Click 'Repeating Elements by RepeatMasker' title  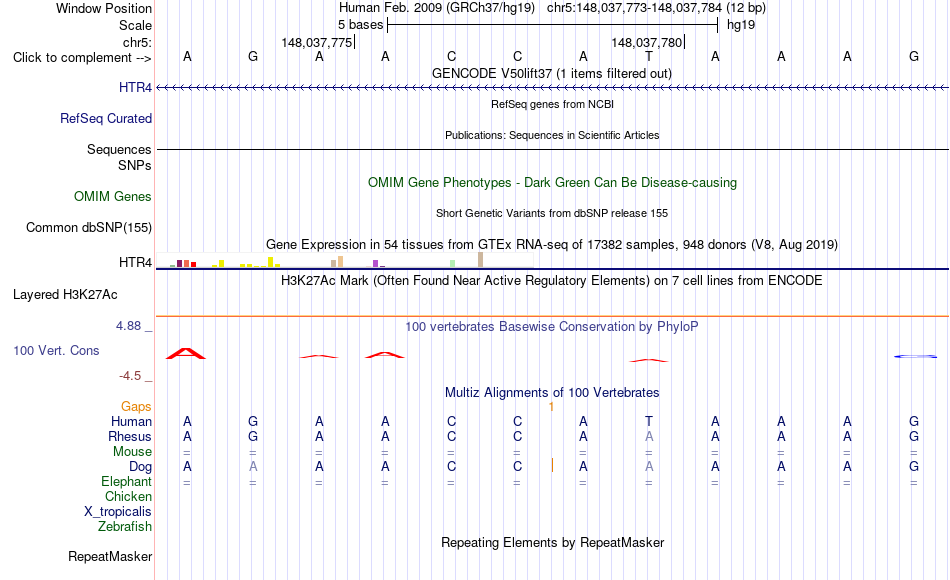point(553,542)
